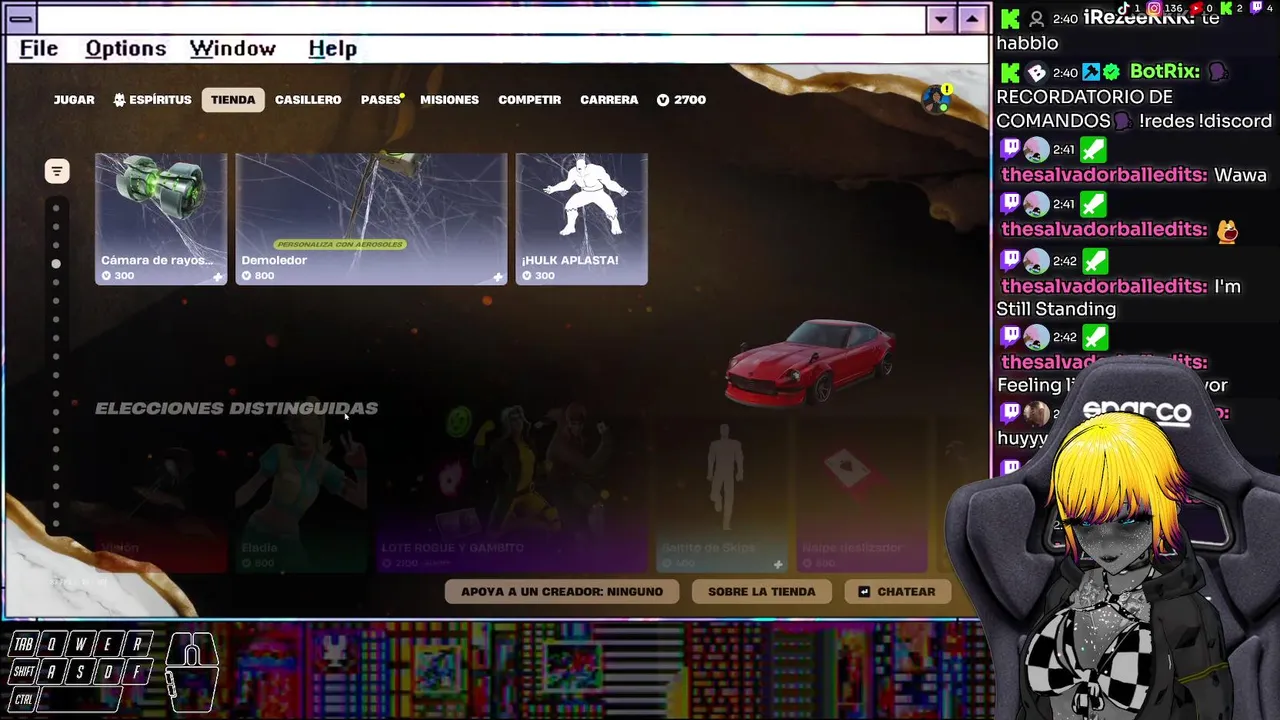Click the plus icon on Cámara de rayos card
1280x720 pixels.
click(x=217, y=277)
